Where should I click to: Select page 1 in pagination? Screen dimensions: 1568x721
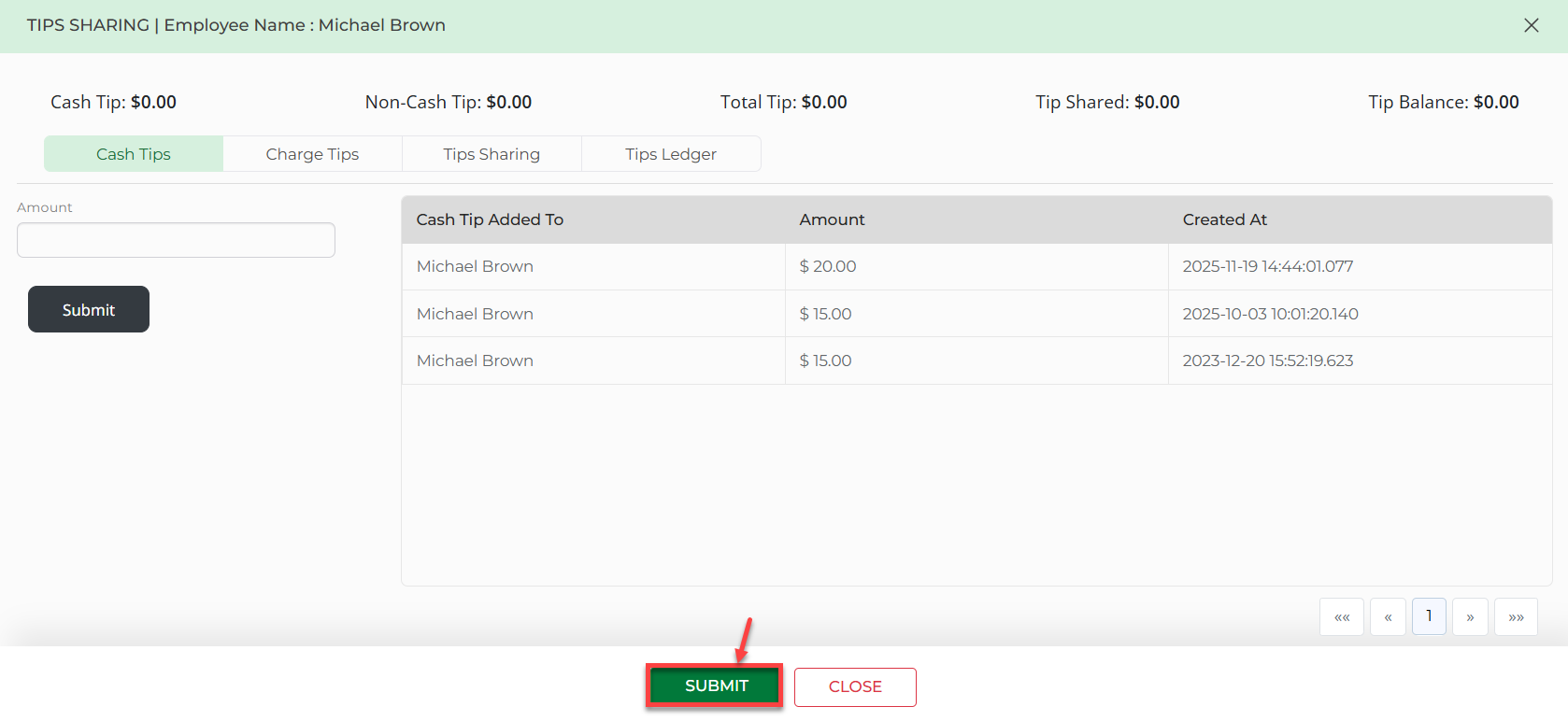(1429, 616)
